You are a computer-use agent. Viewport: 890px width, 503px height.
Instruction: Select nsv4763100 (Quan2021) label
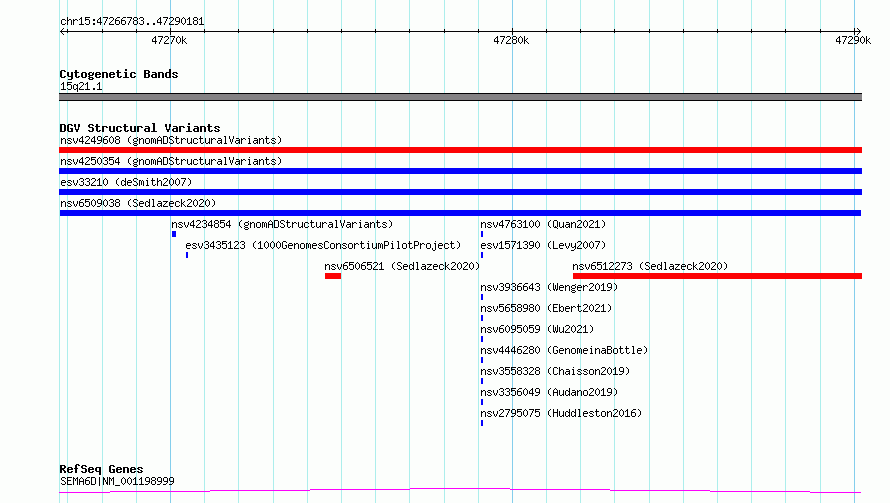click(x=543, y=224)
